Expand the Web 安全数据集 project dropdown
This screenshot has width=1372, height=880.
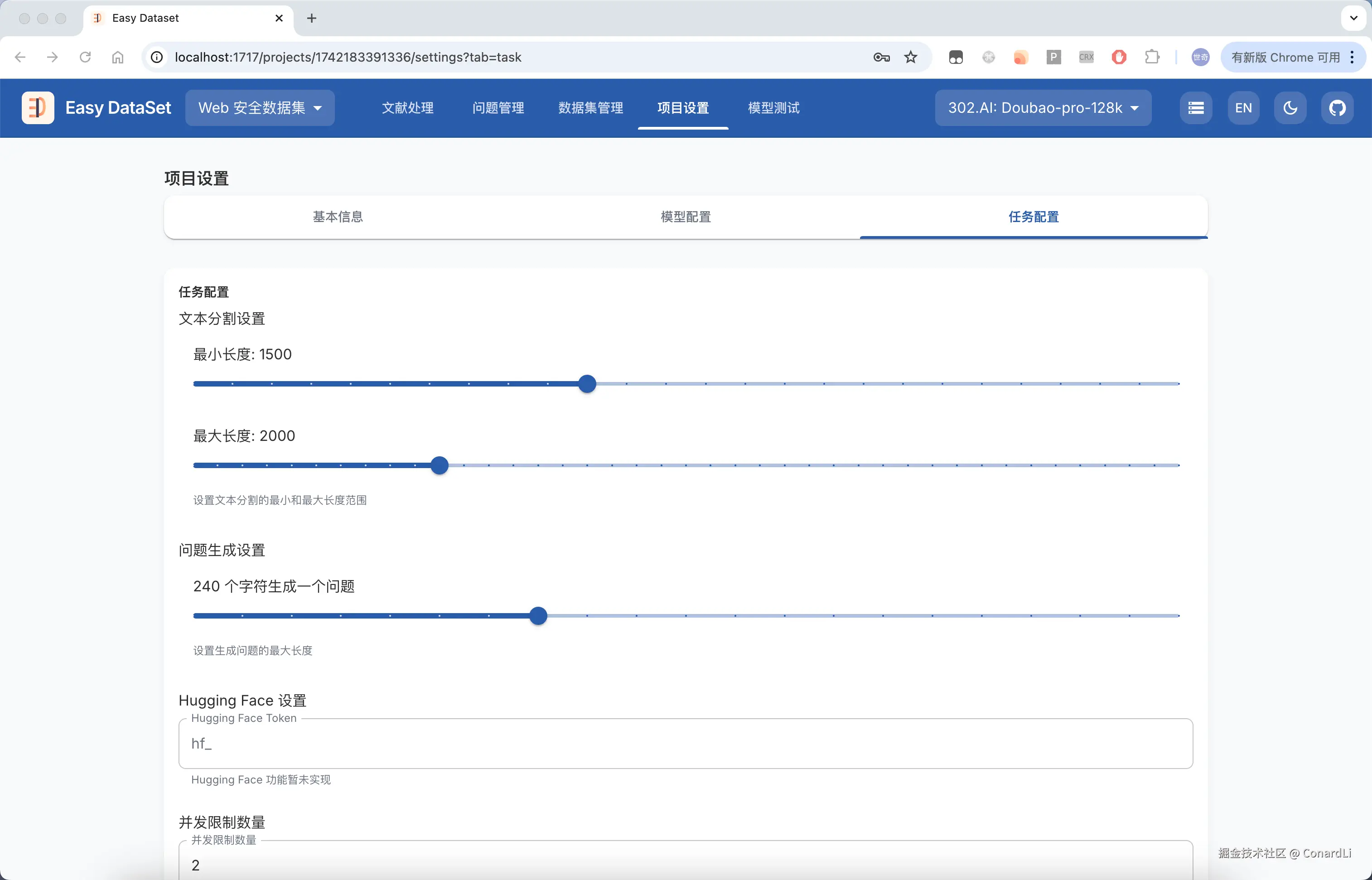click(x=260, y=107)
